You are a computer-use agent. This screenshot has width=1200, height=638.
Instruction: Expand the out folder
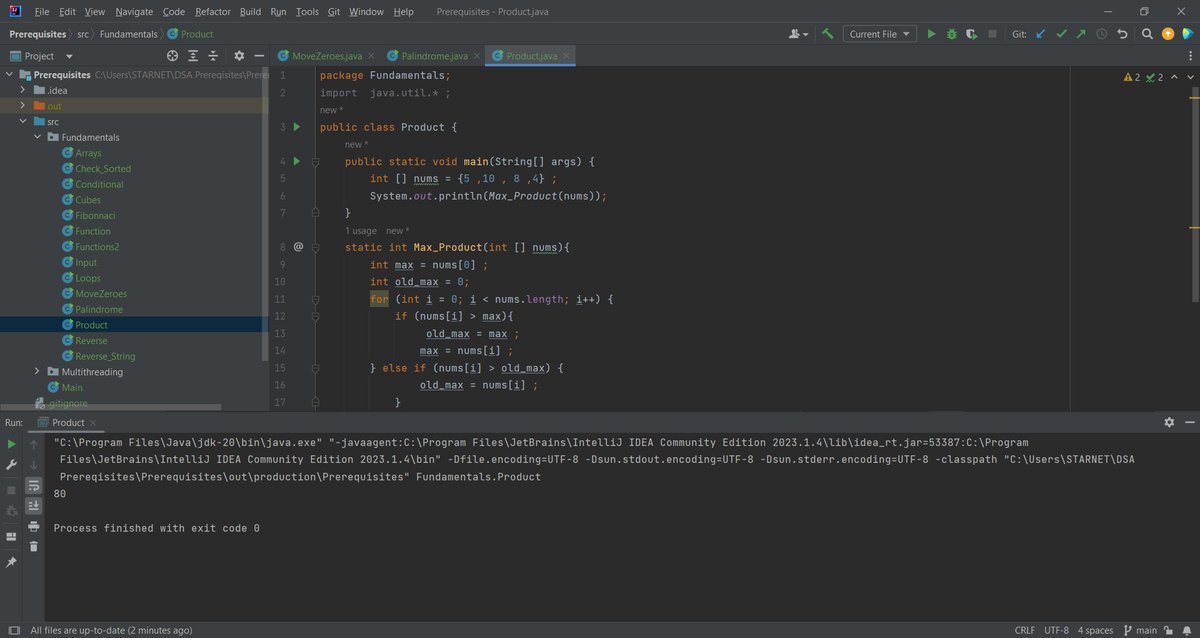point(24,106)
